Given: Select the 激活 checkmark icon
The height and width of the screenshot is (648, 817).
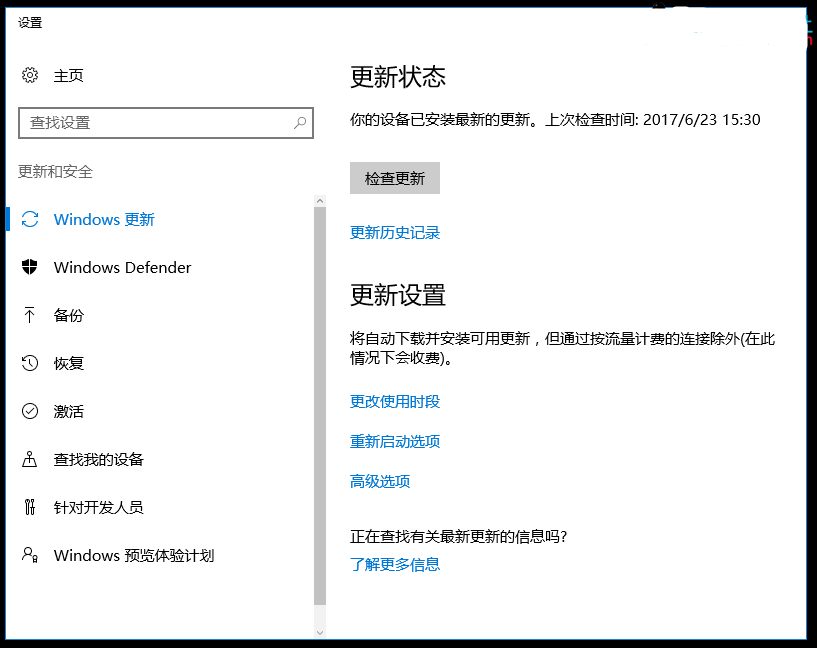Looking at the screenshot, I should [x=29, y=411].
